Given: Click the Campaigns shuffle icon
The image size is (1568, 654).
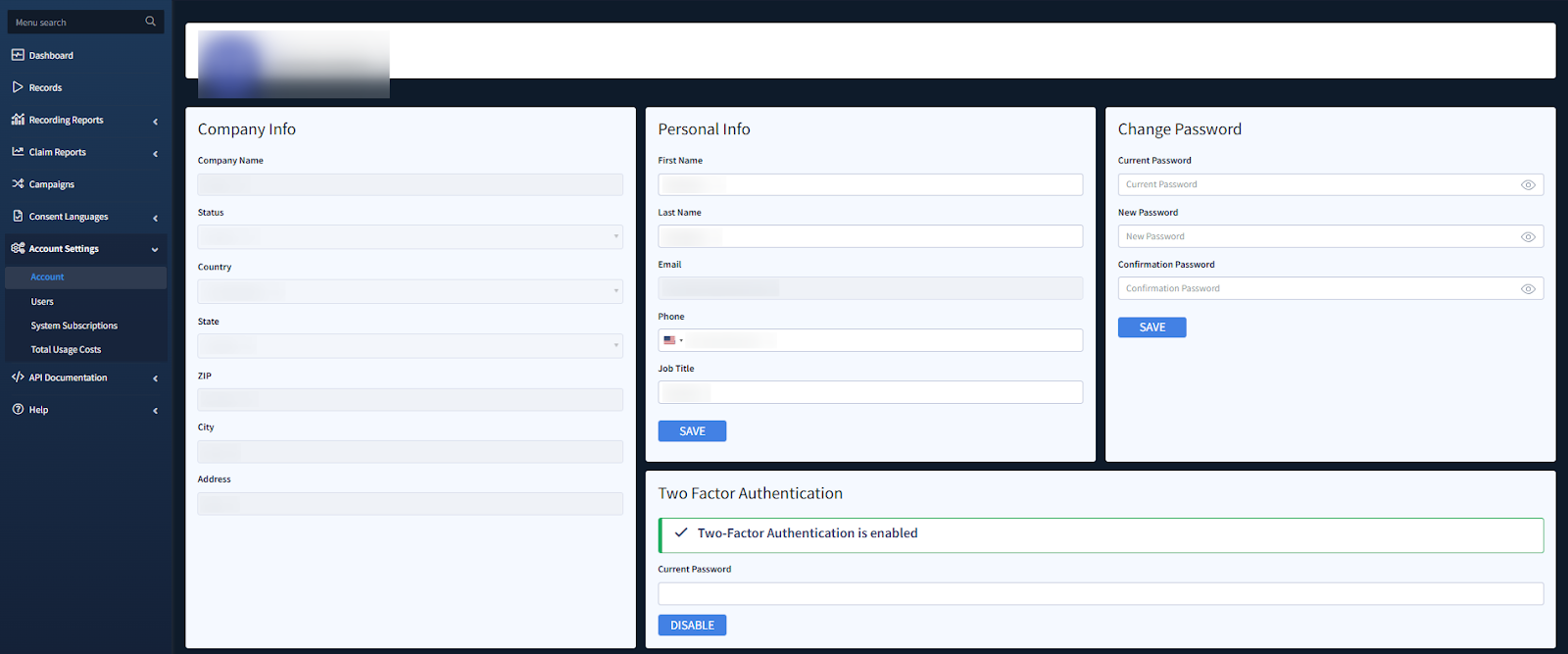Looking at the screenshot, I should coord(18,184).
